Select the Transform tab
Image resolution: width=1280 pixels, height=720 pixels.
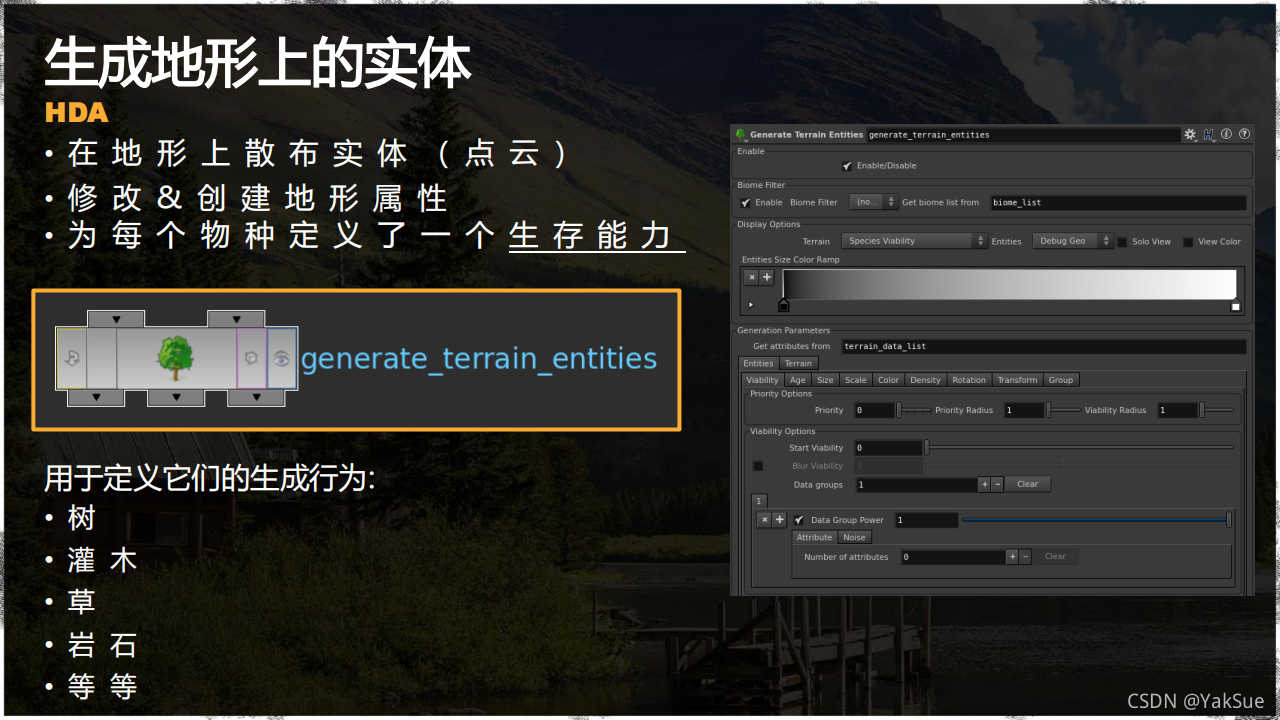pyautogui.click(x=1018, y=380)
